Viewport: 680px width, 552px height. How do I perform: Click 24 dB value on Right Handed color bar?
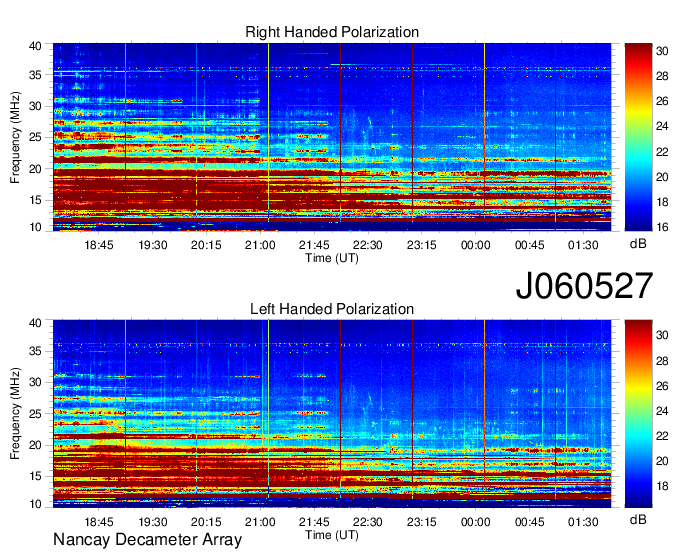[662, 126]
